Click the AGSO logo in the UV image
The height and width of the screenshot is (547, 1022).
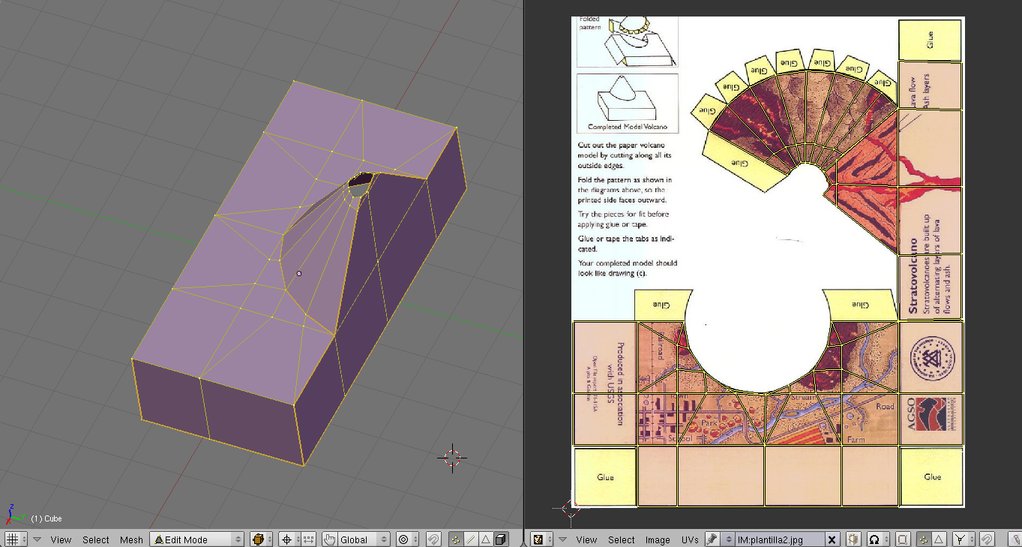tap(931, 415)
